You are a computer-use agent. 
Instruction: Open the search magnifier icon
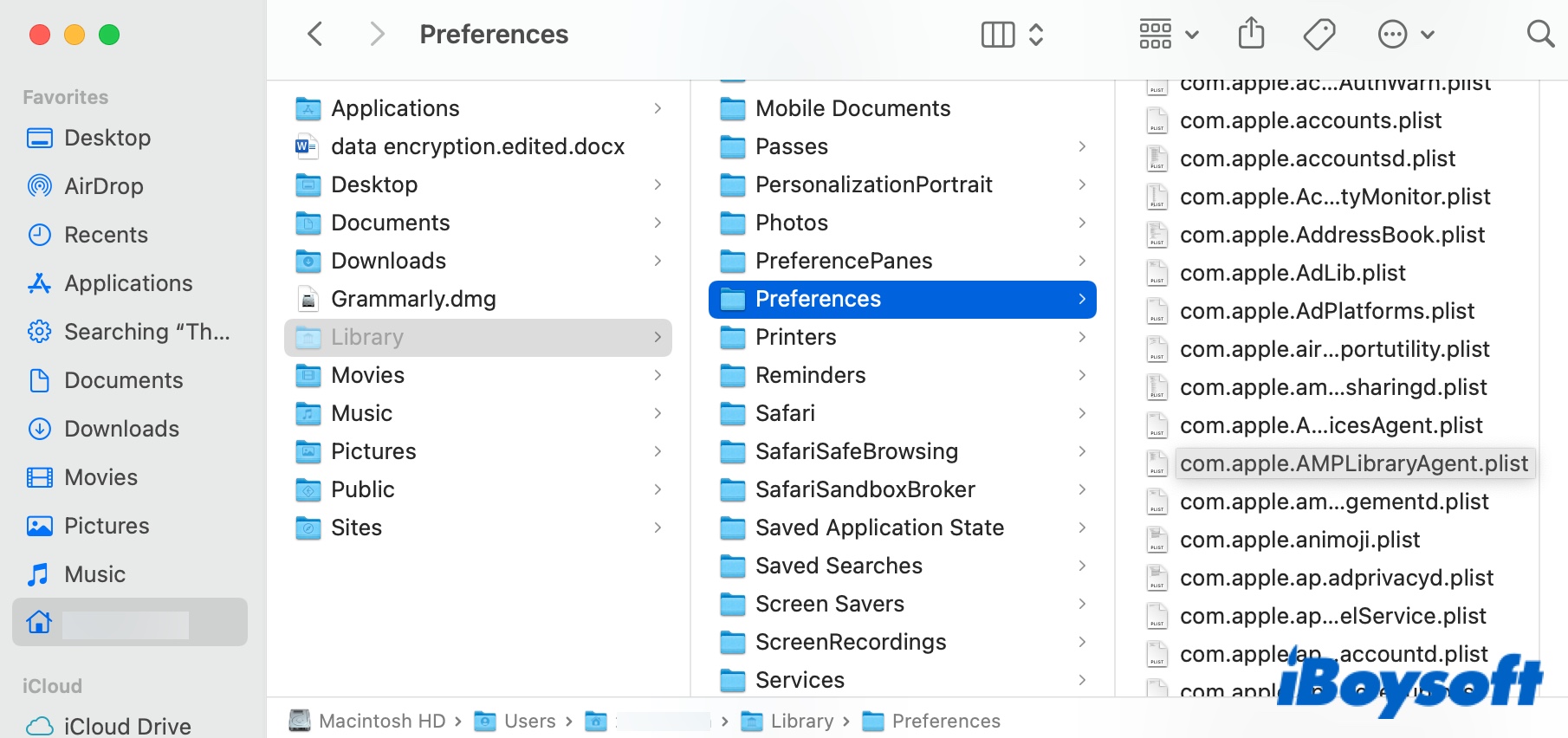[x=1539, y=35]
